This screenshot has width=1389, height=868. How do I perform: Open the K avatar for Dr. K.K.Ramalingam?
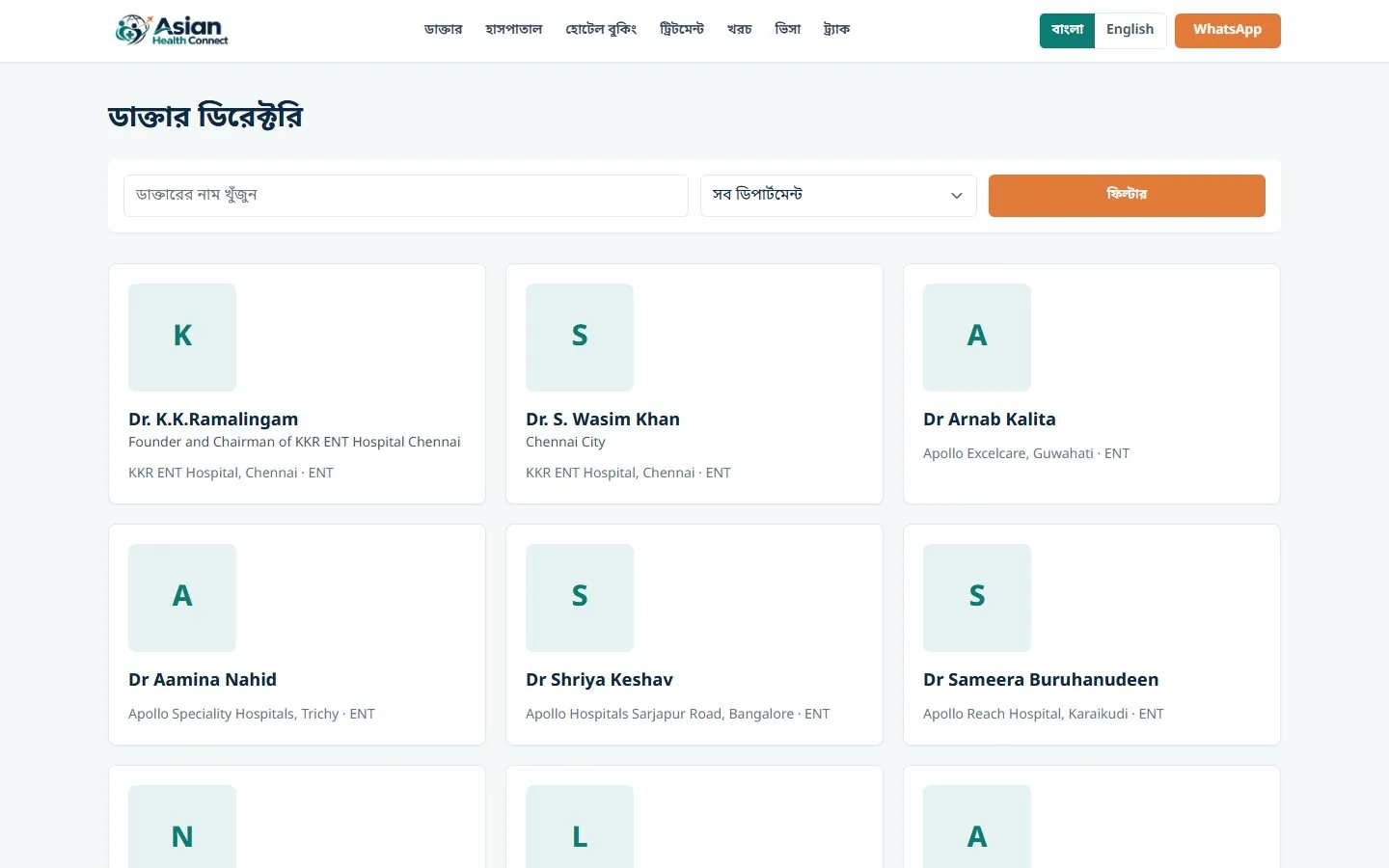(x=182, y=337)
